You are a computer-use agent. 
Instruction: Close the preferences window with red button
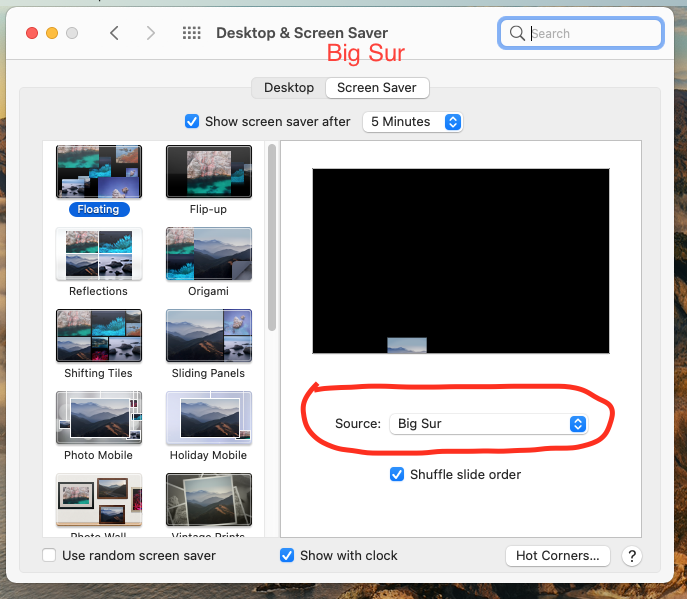tap(32, 33)
